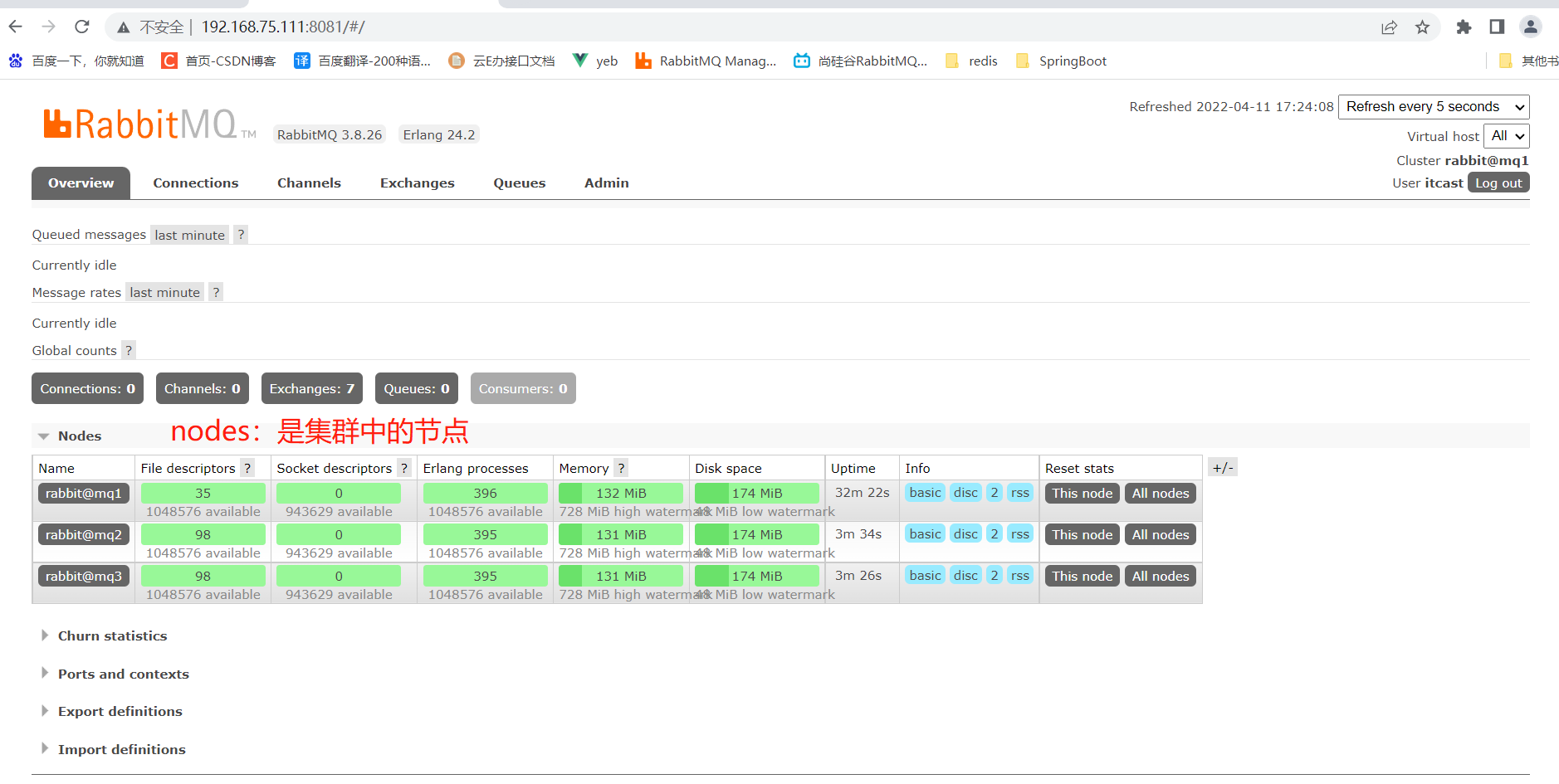Click Connections: 0 count button

coord(88,388)
